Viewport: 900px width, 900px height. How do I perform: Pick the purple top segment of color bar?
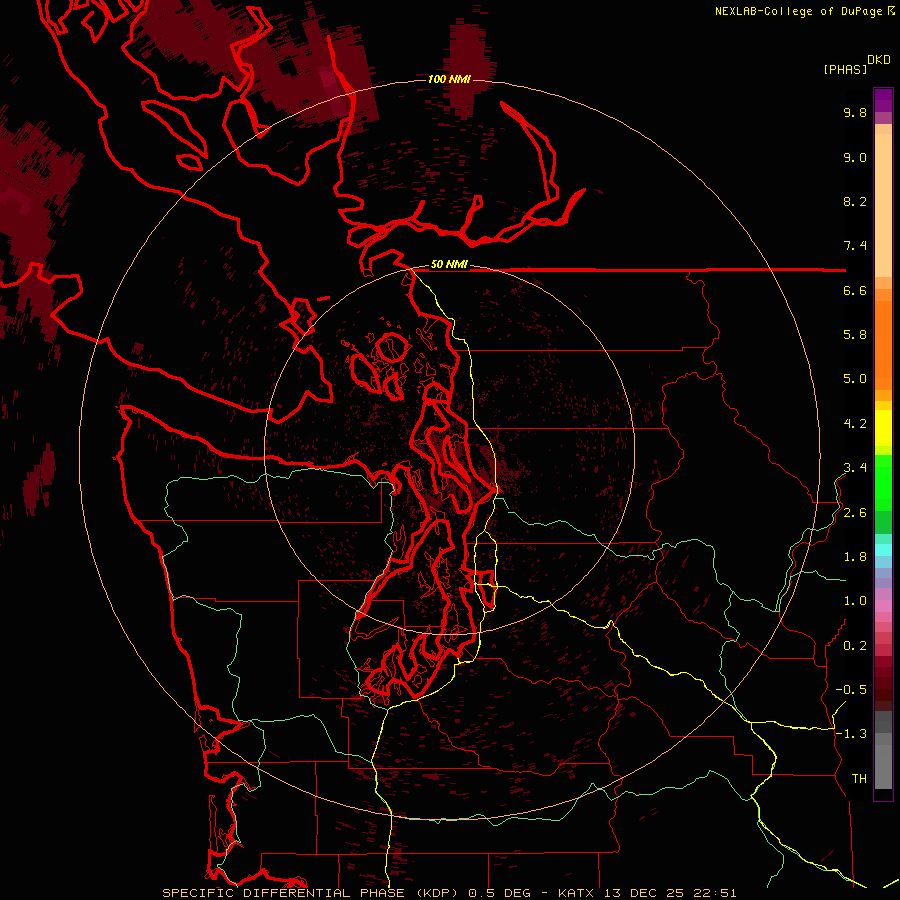point(883,100)
